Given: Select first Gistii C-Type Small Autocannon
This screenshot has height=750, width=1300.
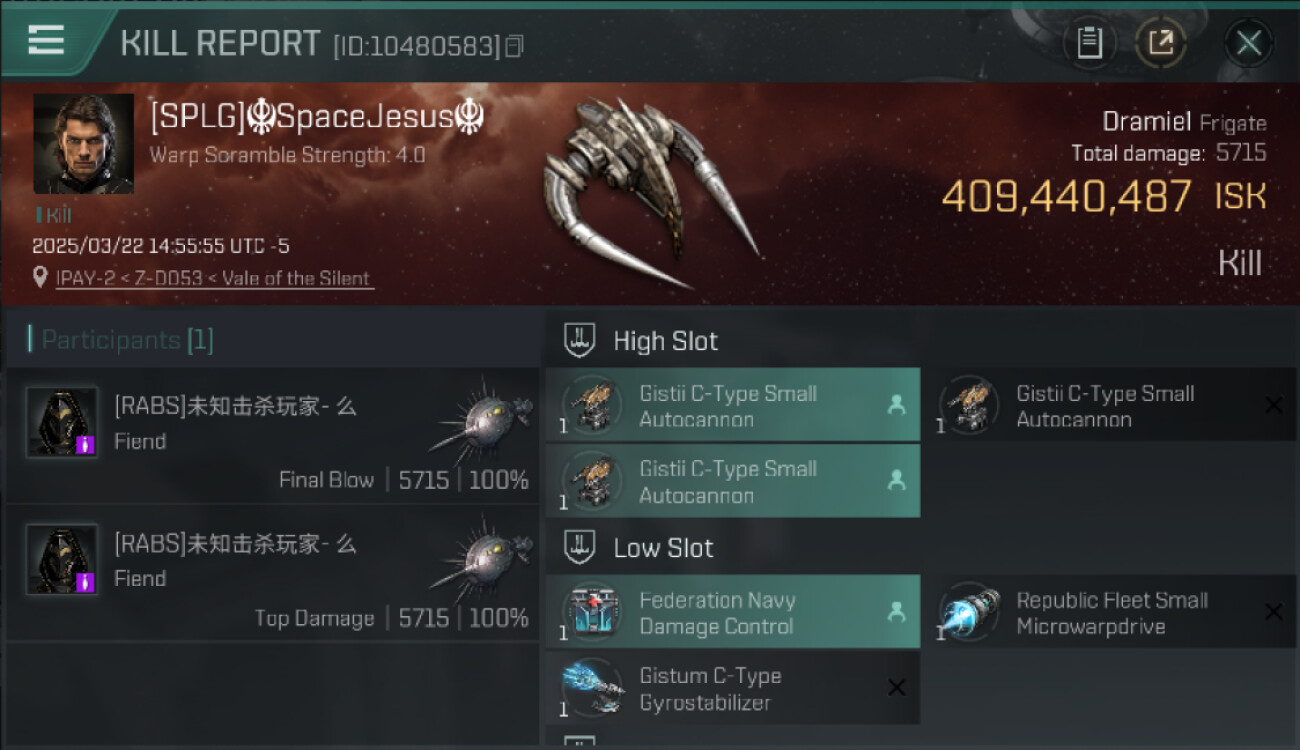Looking at the screenshot, I should coord(733,405).
